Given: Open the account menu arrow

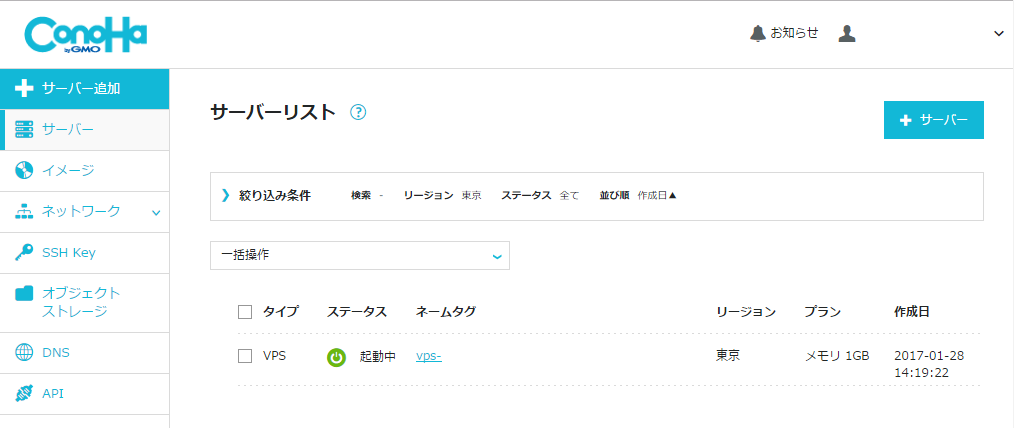Looking at the screenshot, I should point(998,34).
